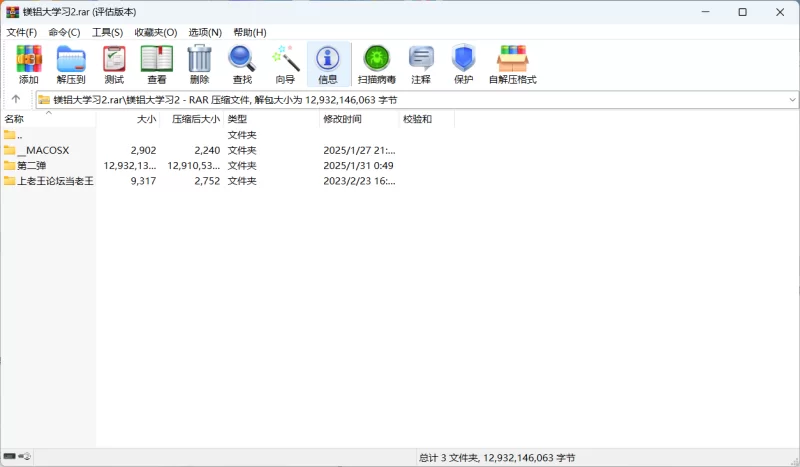Viewport: 800px width, 467px height.
Task: Open the Options (选项) menu
Action: pyautogui.click(x=205, y=32)
